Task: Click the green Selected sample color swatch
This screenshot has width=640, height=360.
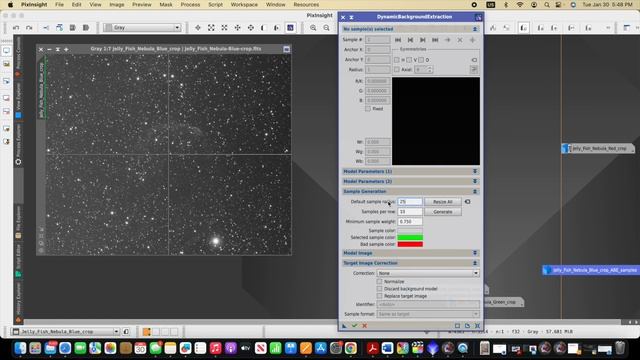Action: tap(410, 238)
